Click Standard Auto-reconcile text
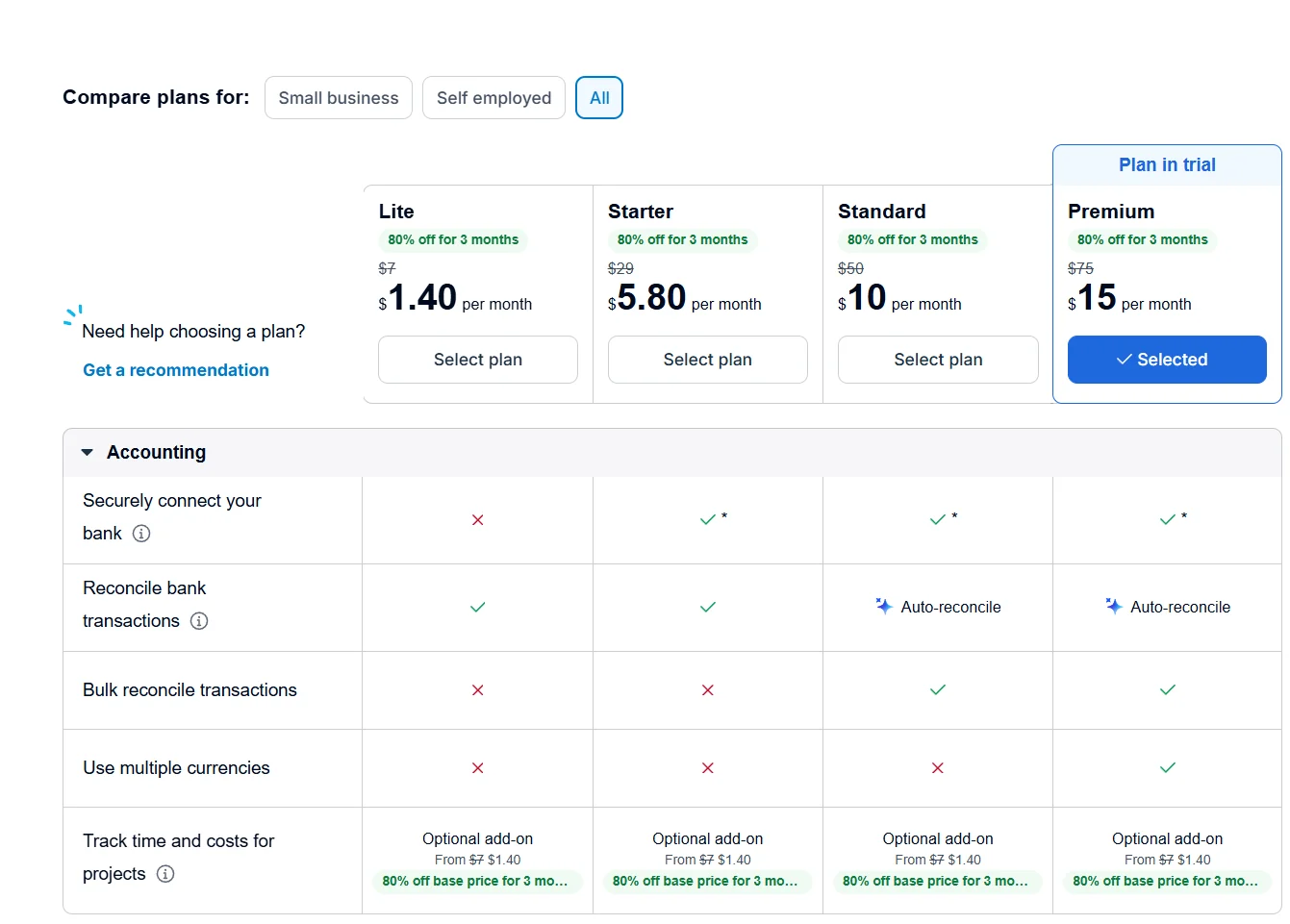The height and width of the screenshot is (924, 1290). (x=950, y=607)
